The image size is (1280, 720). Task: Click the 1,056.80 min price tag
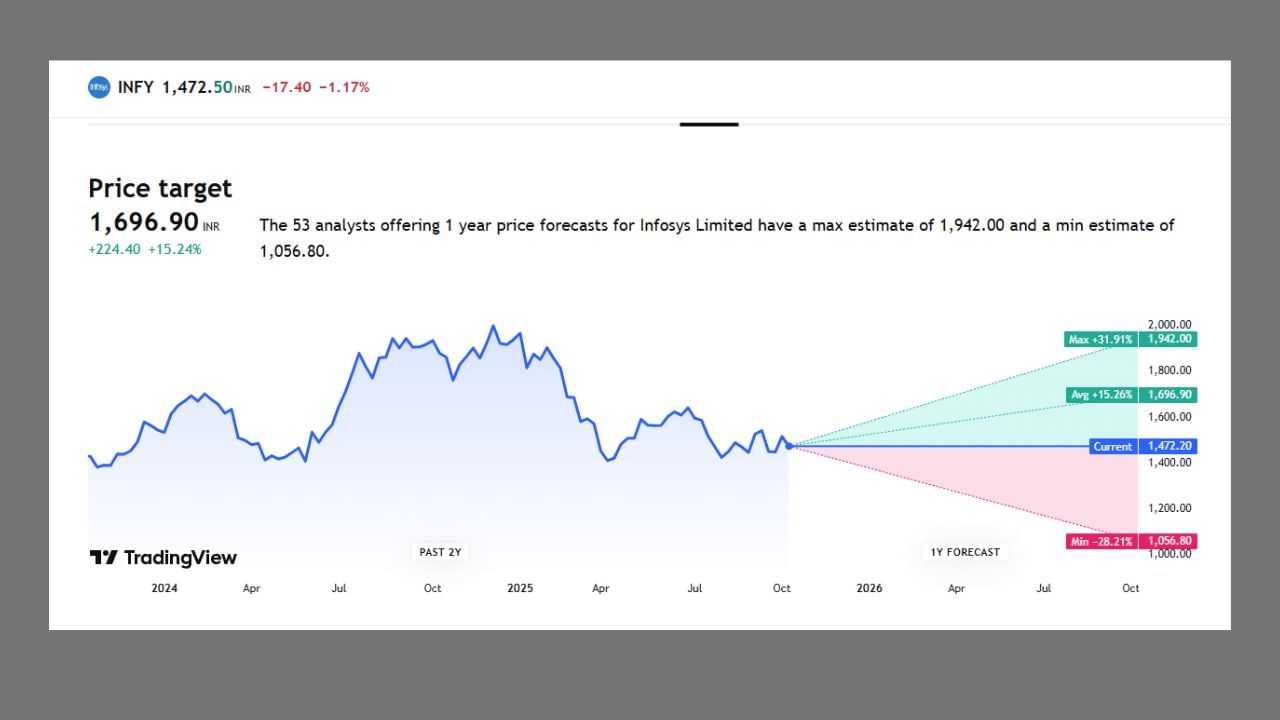click(1169, 541)
